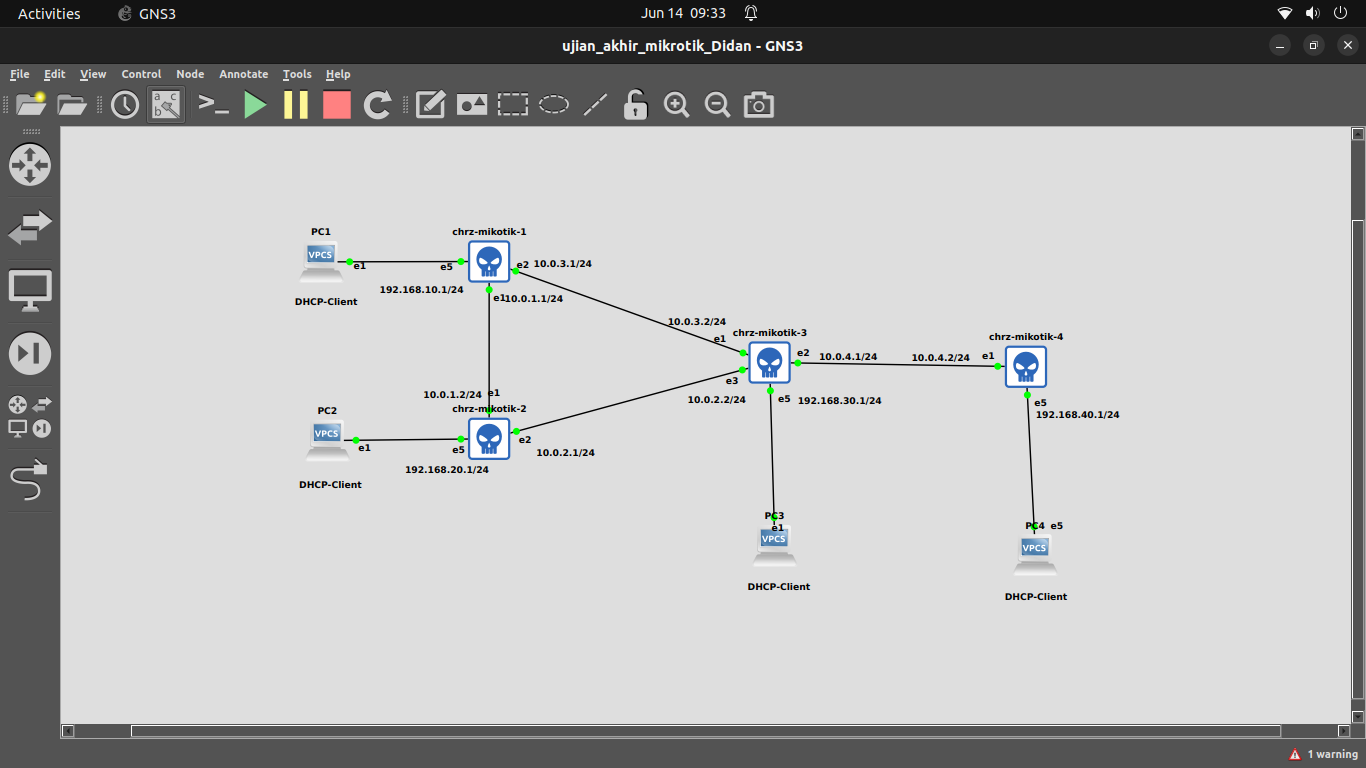This screenshot has height=768, width=1366.
Task: Click the horizontal scrollbar of workspace
Action: click(x=705, y=731)
